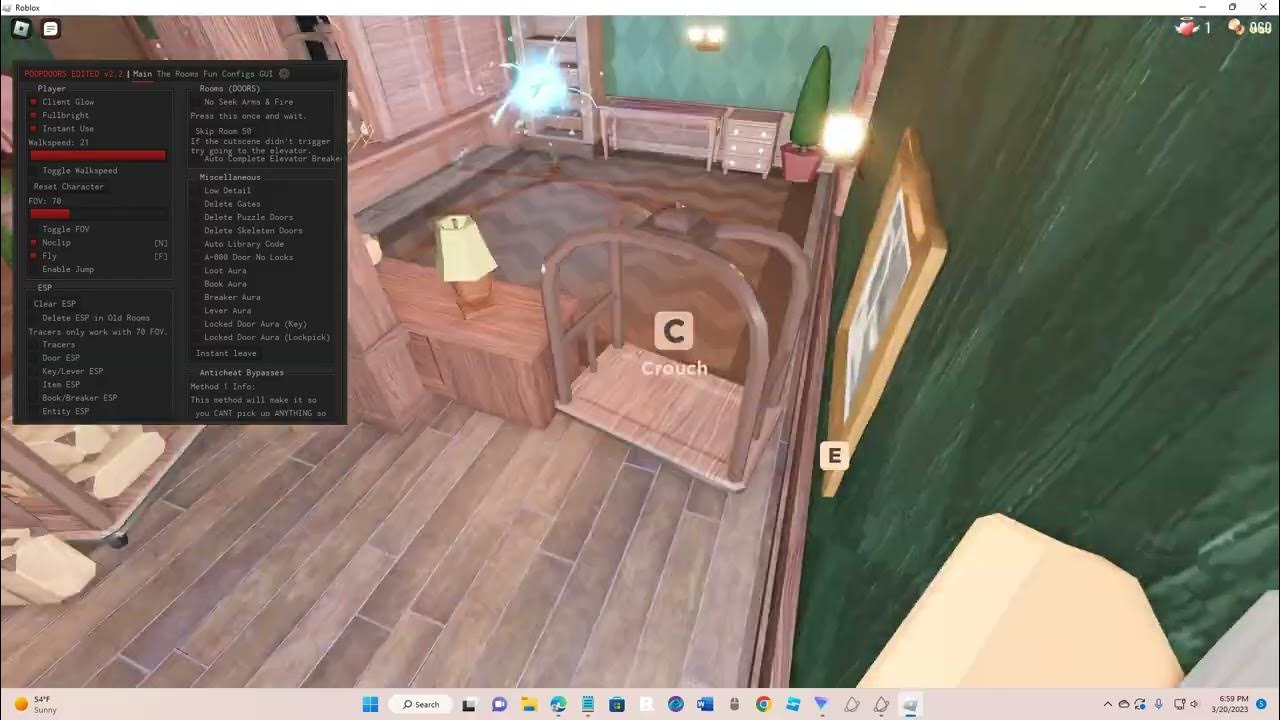Open the purple Chat taskbar icon
Viewport: 1280px width, 720px height.
[x=498, y=704]
